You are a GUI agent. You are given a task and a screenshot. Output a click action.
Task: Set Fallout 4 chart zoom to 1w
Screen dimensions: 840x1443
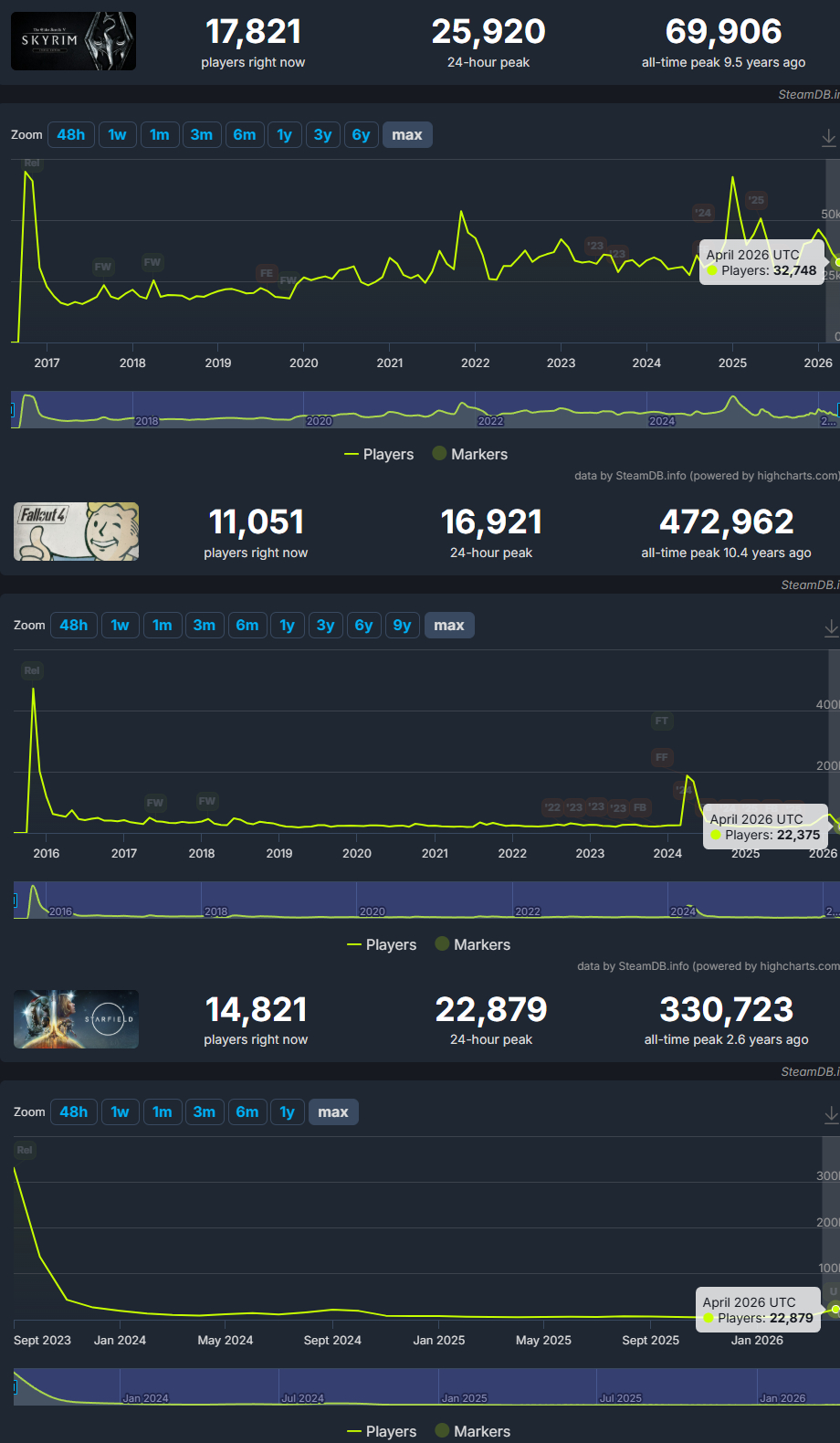coord(121,626)
